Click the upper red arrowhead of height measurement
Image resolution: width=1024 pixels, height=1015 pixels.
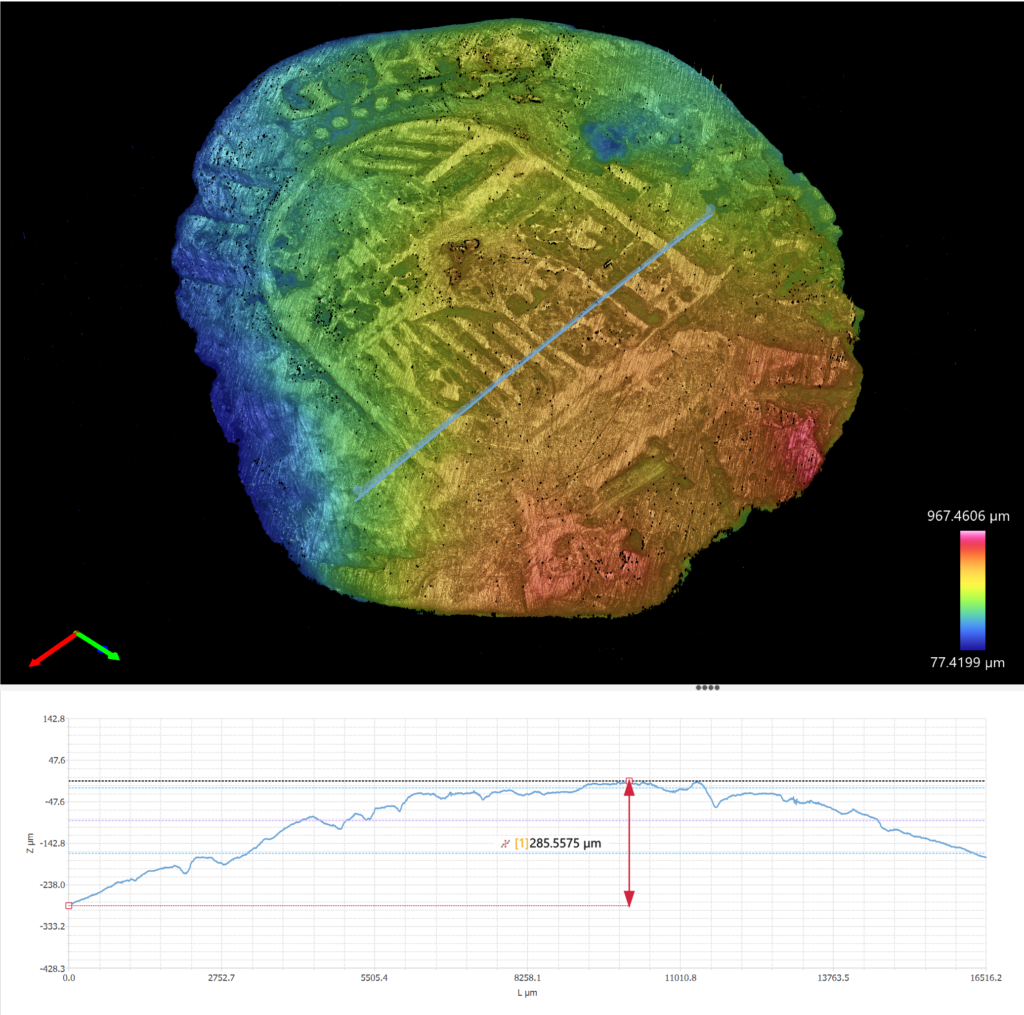629,790
